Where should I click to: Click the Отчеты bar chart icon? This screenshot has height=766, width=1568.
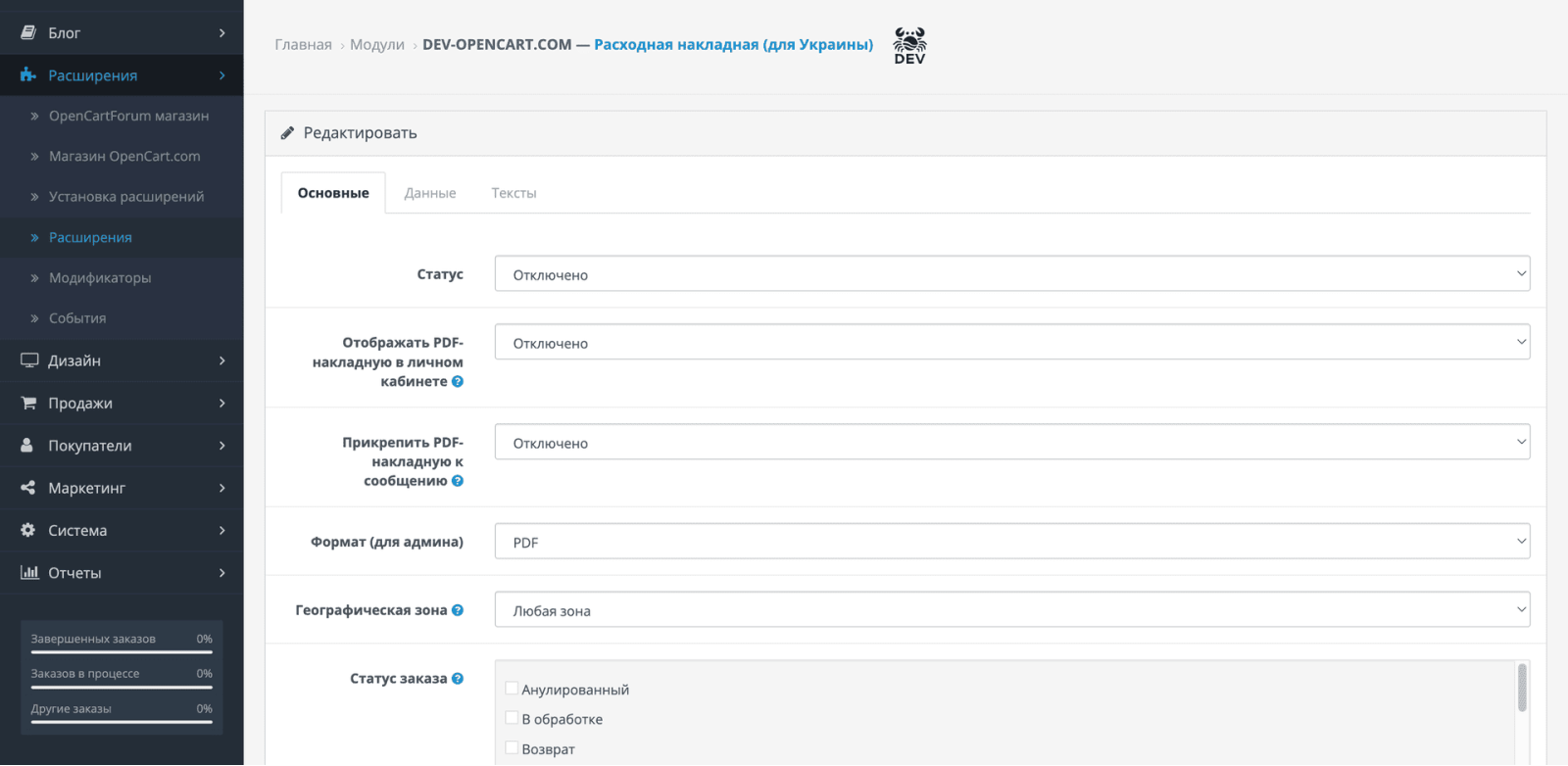coord(29,572)
